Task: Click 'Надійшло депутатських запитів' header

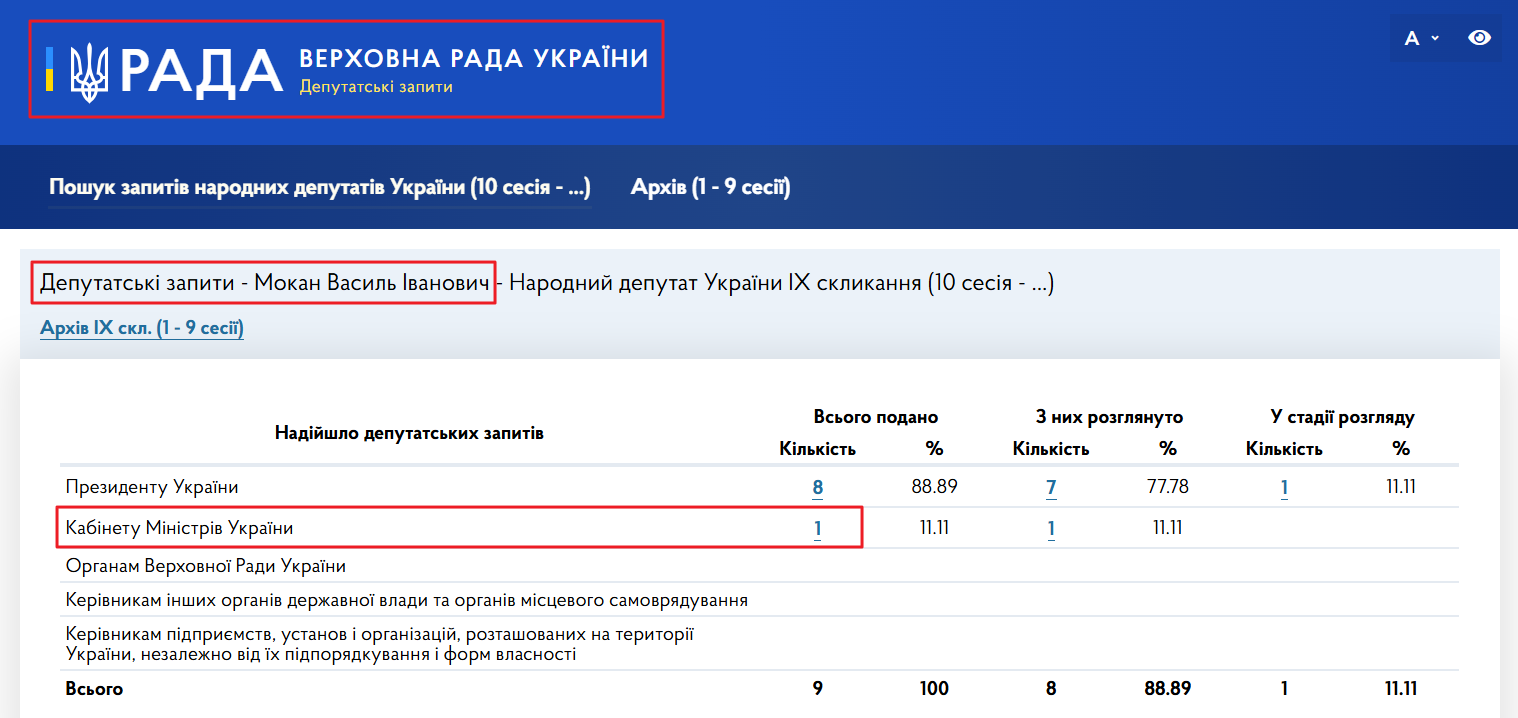Action: click(409, 433)
